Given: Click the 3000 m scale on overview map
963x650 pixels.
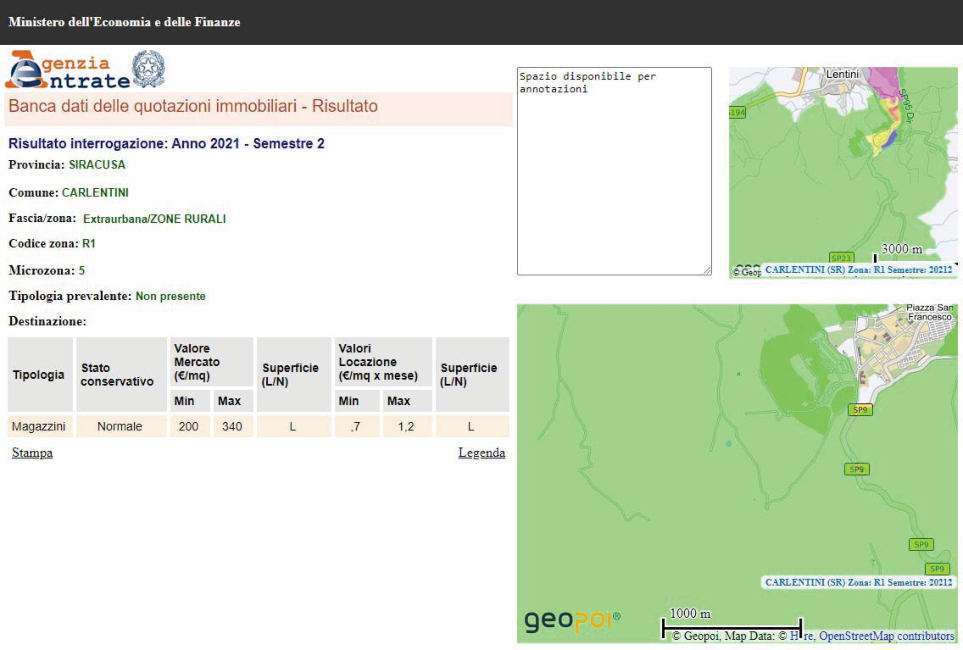Looking at the screenshot, I should (x=900, y=248).
